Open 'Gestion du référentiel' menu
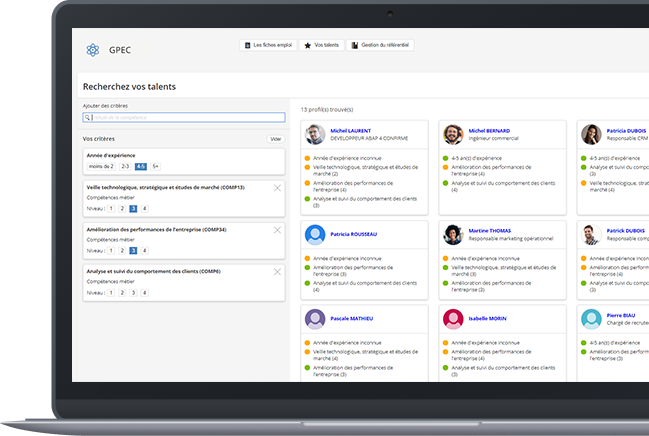Image resolution: width=649 pixels, height=436 pixels. click(379, 45)
